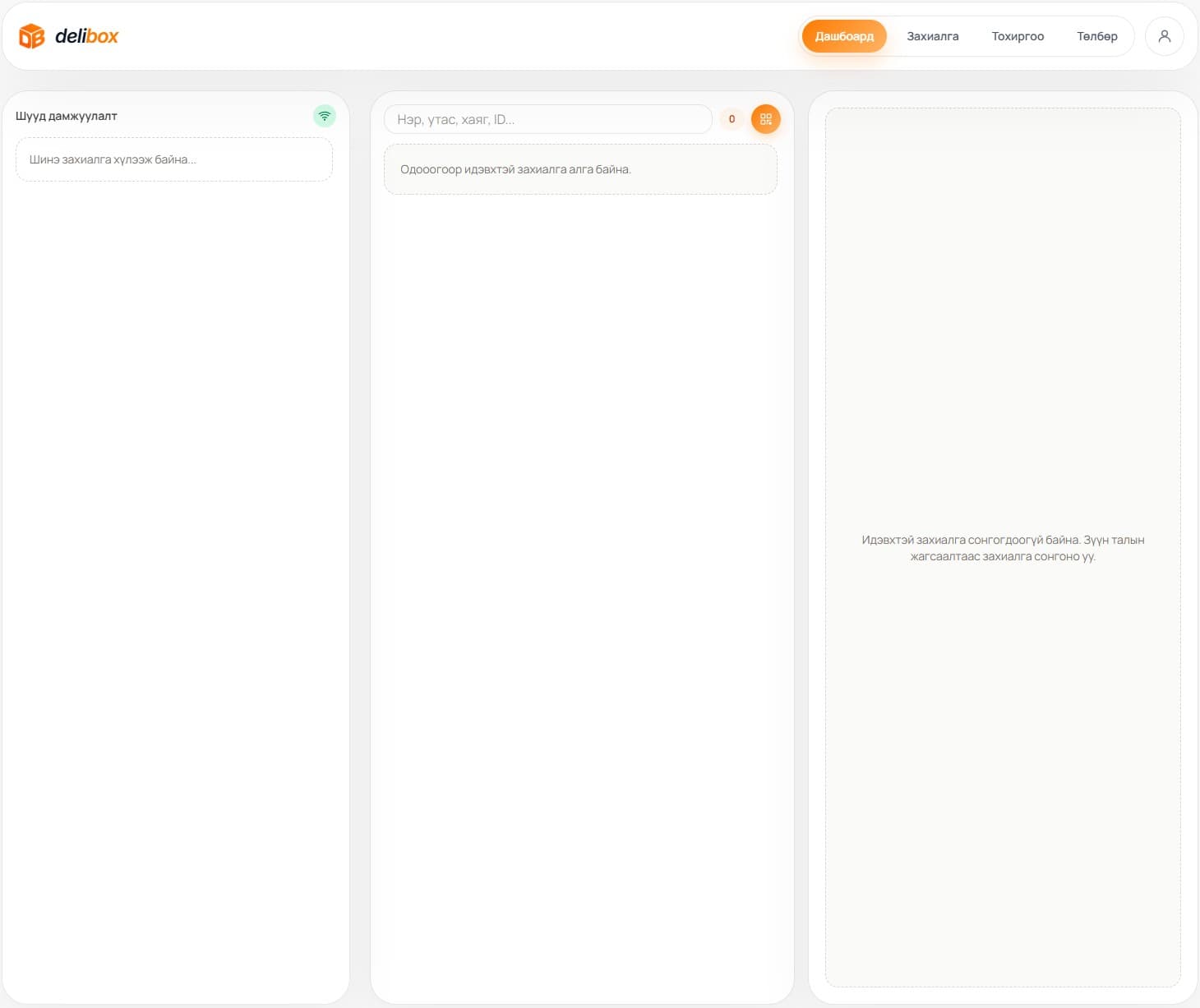The height and width of the screenshot is (1008, 1200).
Task: Click the delibox orange box logo
Action: point(31,36)
